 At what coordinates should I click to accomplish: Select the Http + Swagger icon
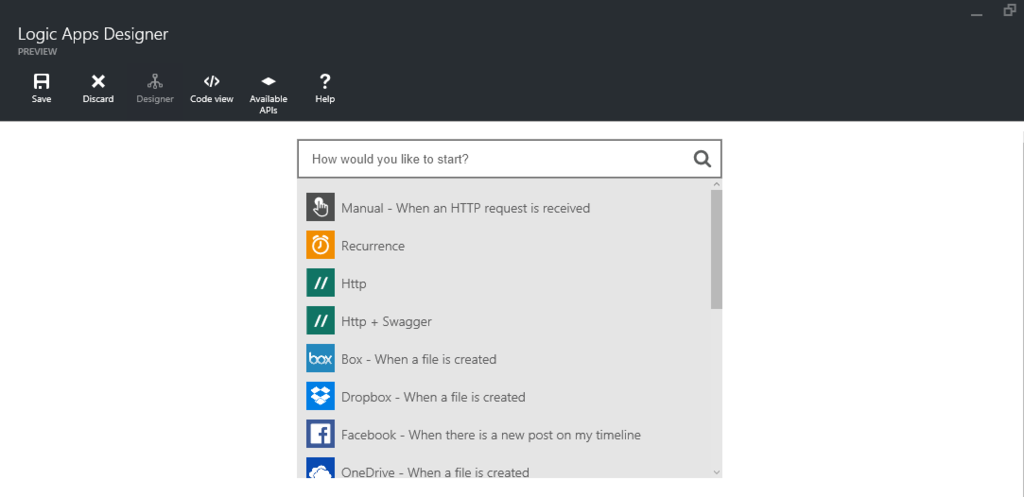[320, 321]
